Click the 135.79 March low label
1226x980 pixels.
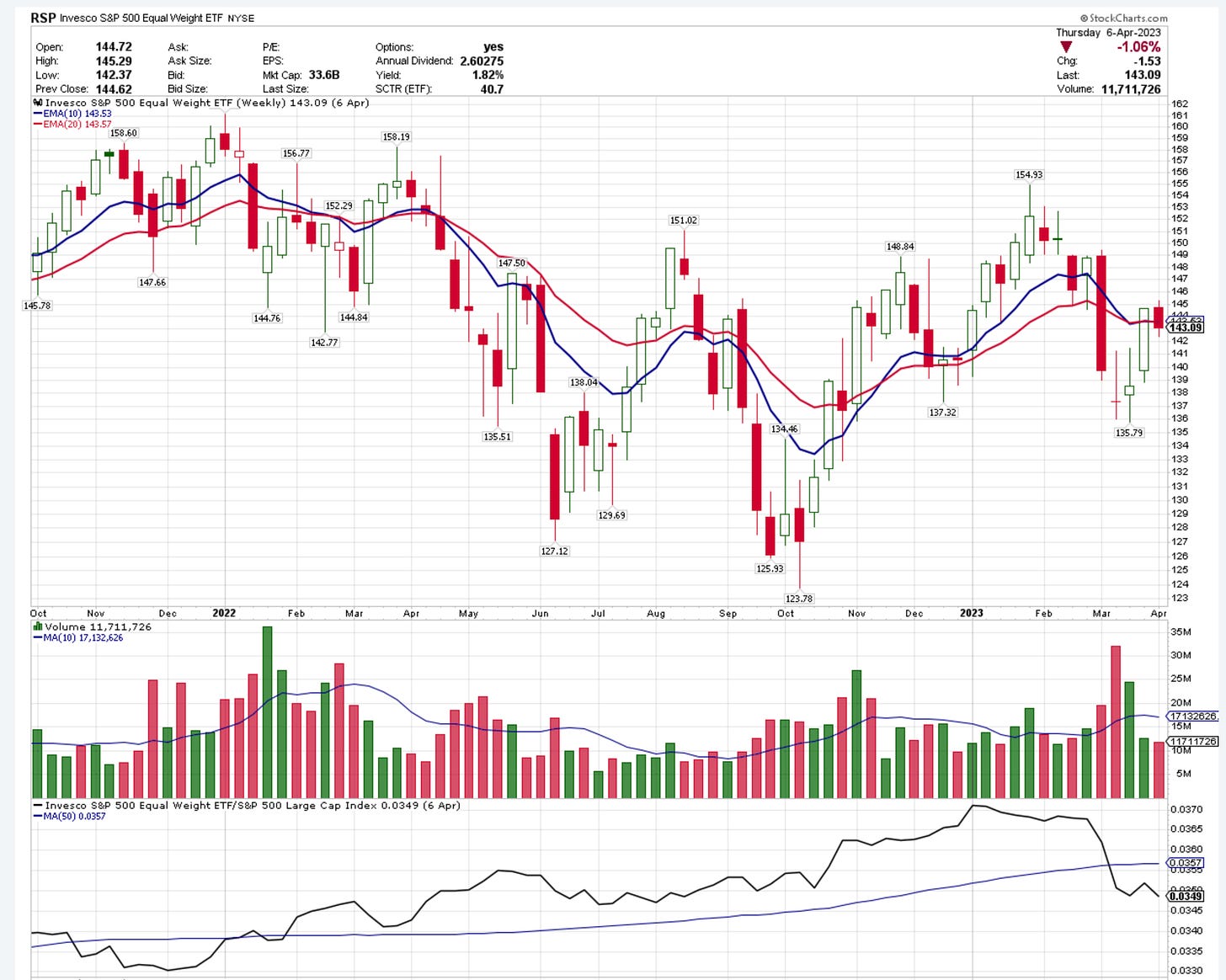click(x=1129, y=433)
